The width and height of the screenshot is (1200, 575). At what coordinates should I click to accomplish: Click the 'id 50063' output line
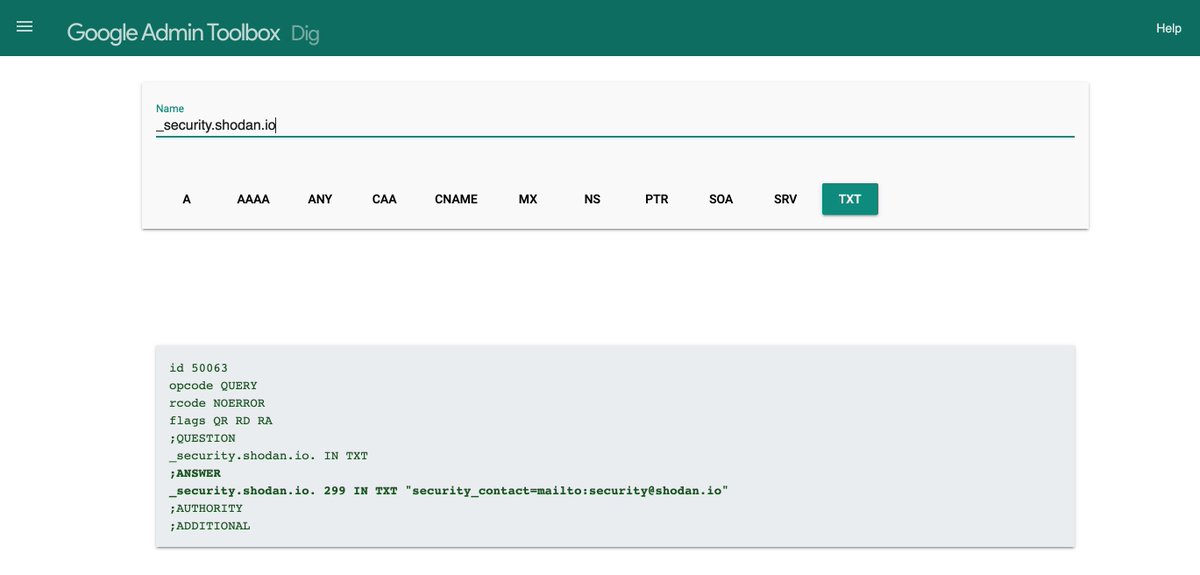coord(199,368)
